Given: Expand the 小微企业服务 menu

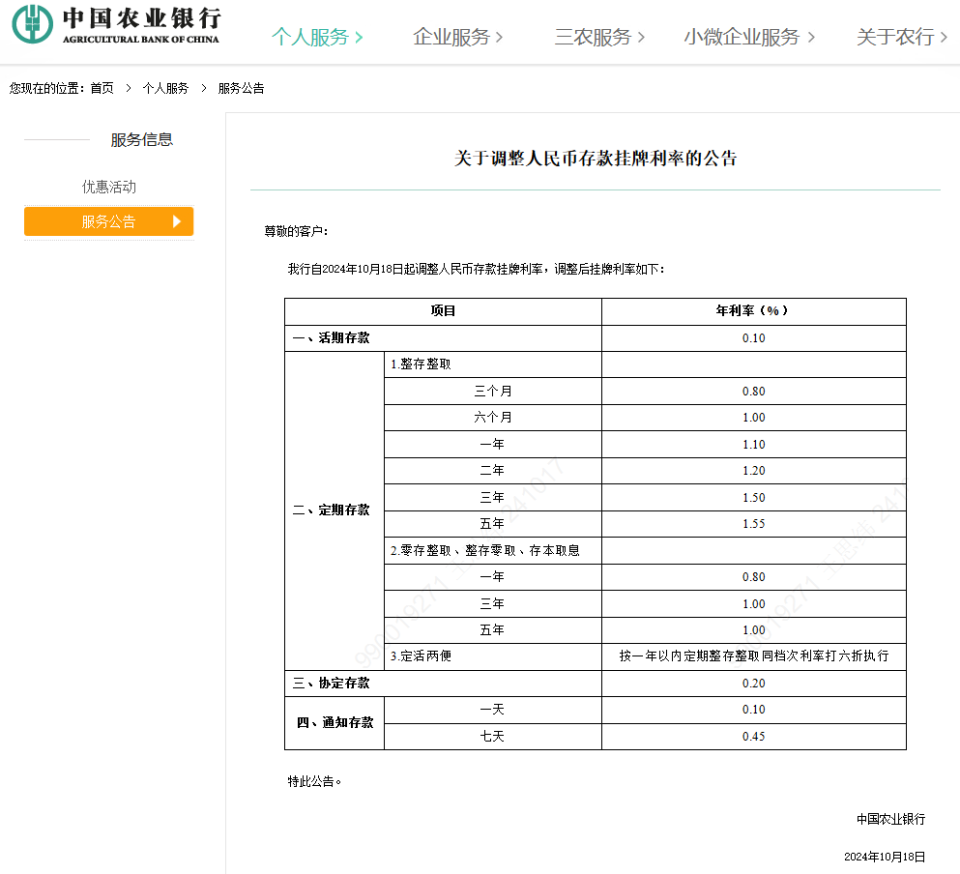Looking at the screenshot, I should [x=748, y=37].
